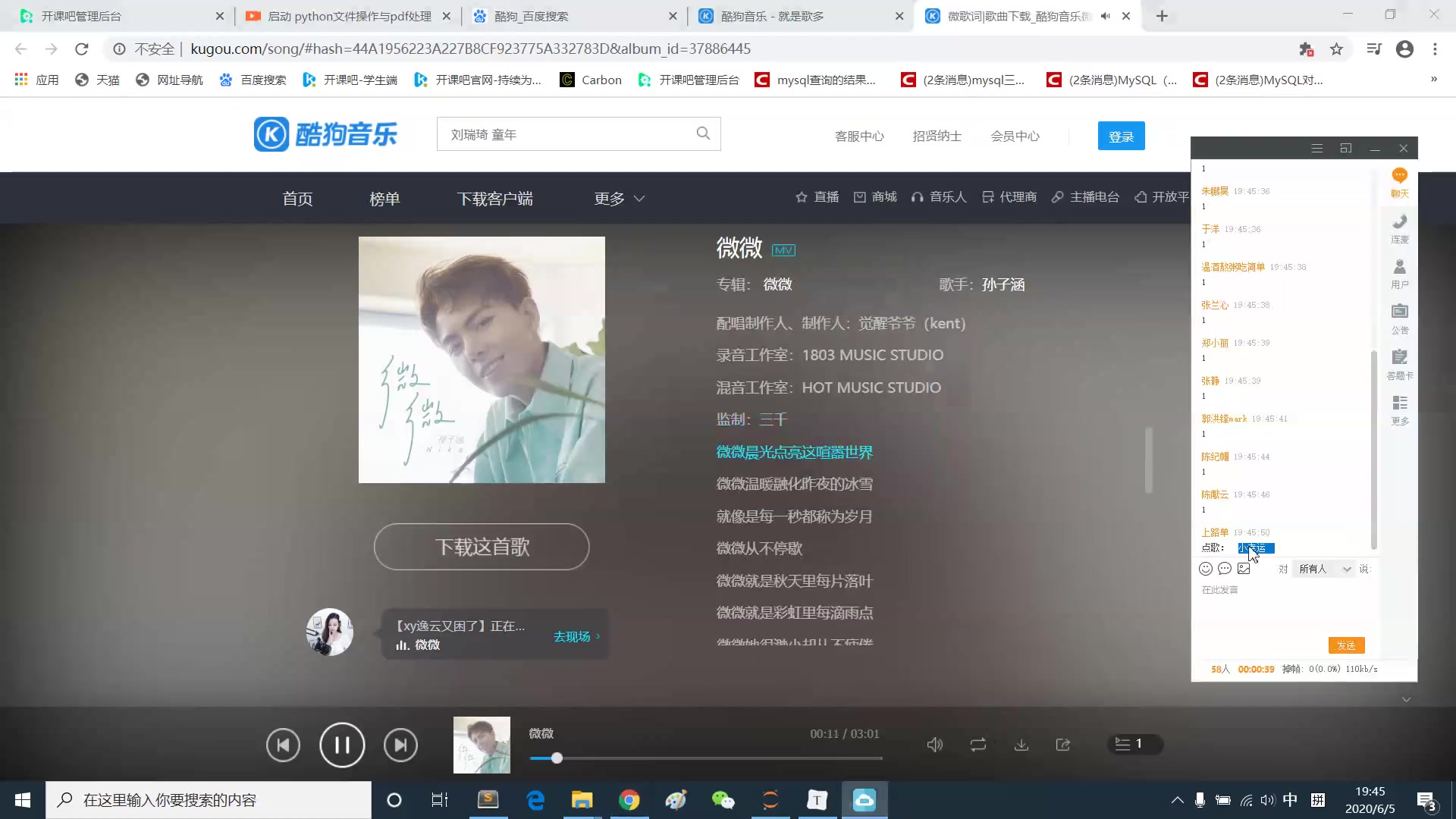Open File Explorer from the taskbar
This screenshot has width=1456, height=819.
pyautogui.click(x=582, y=800)
